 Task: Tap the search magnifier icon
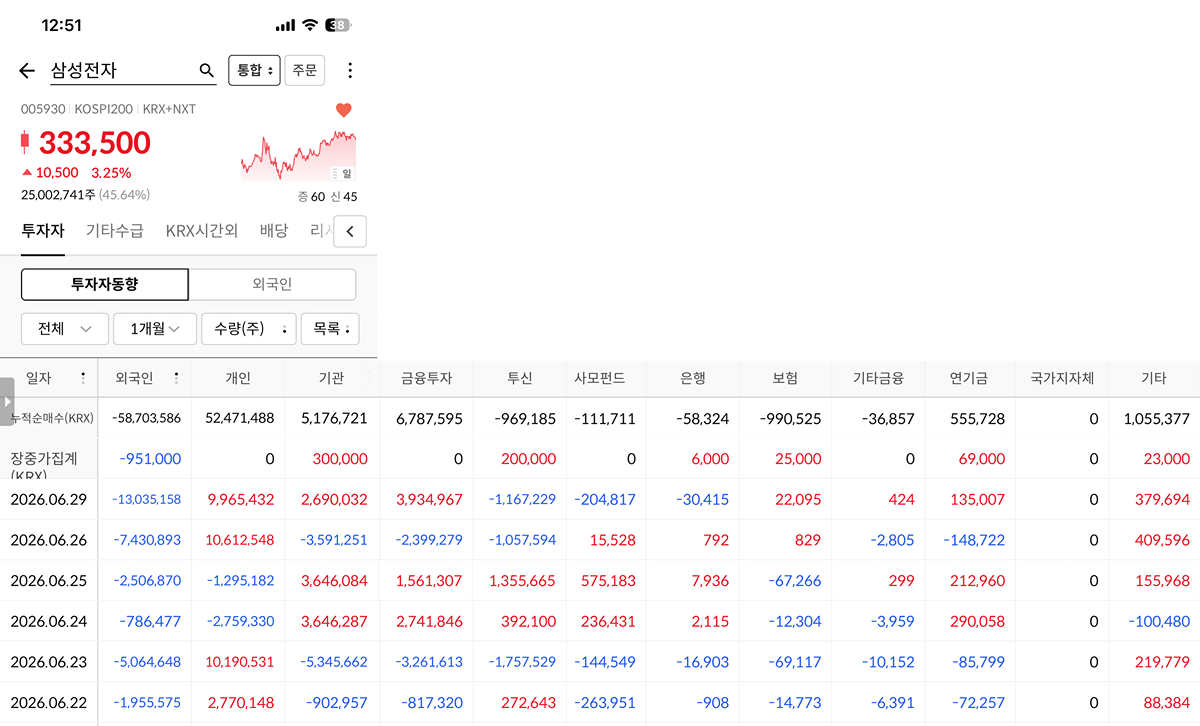[207, 70]
